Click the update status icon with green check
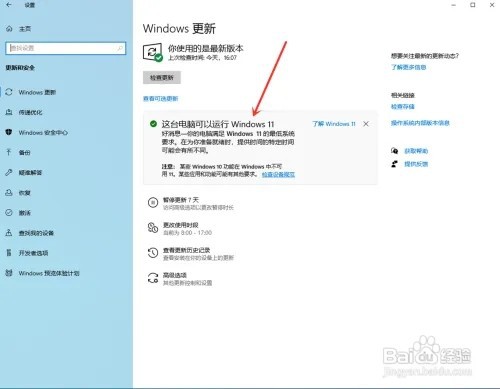 point(153,53)
